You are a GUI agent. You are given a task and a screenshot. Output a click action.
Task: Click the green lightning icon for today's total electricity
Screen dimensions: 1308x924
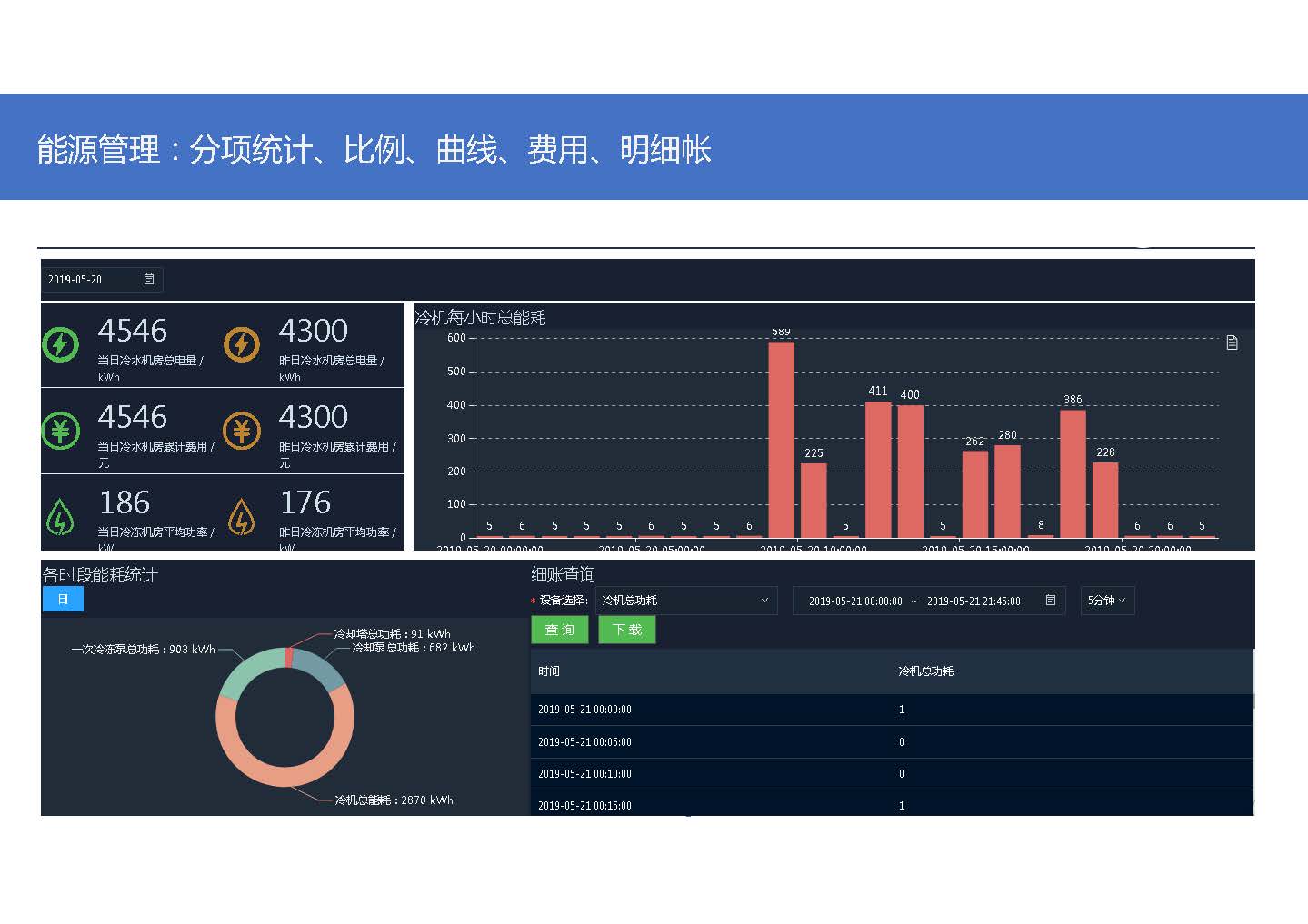click(x=61, y=345)
